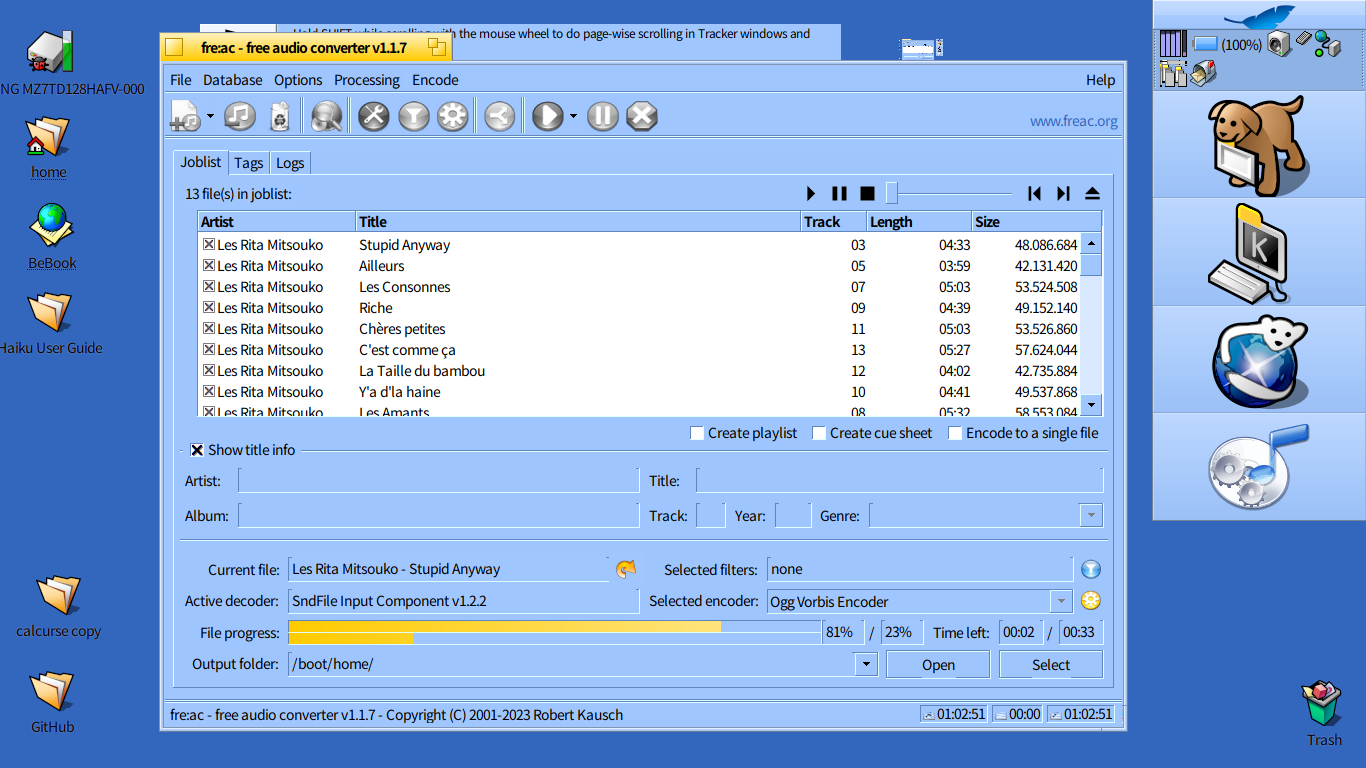Click the orange arrow beside Current file
The image size is (1366, 768).
[x=626, y=569]
